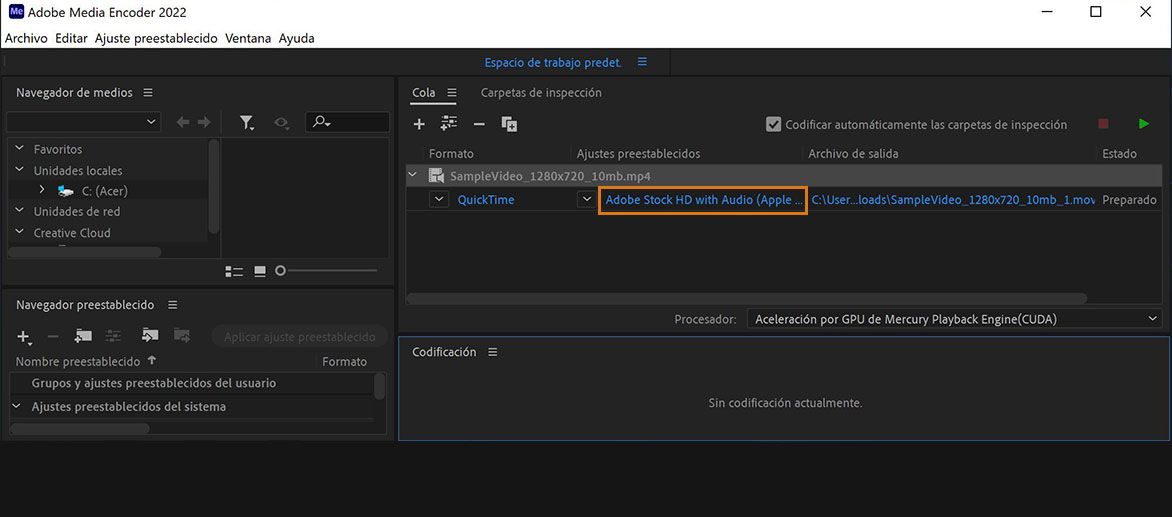This screenshot has height=517, width=1172.
Task: Start the queue with the green play button
Action: (x=1144, y=124)
